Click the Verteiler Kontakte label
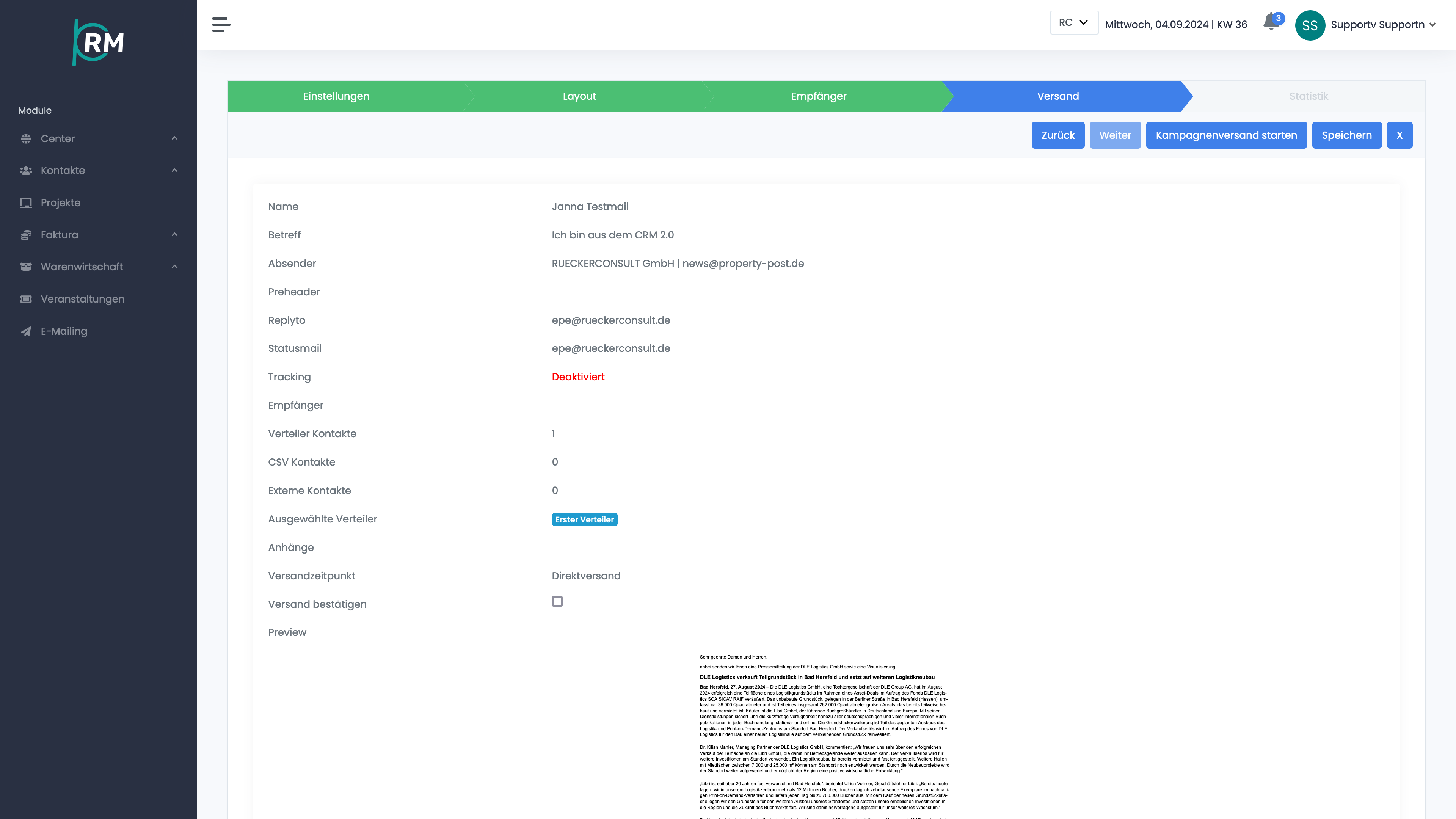Screen dimensions: 1456x819 click(312, 434)
